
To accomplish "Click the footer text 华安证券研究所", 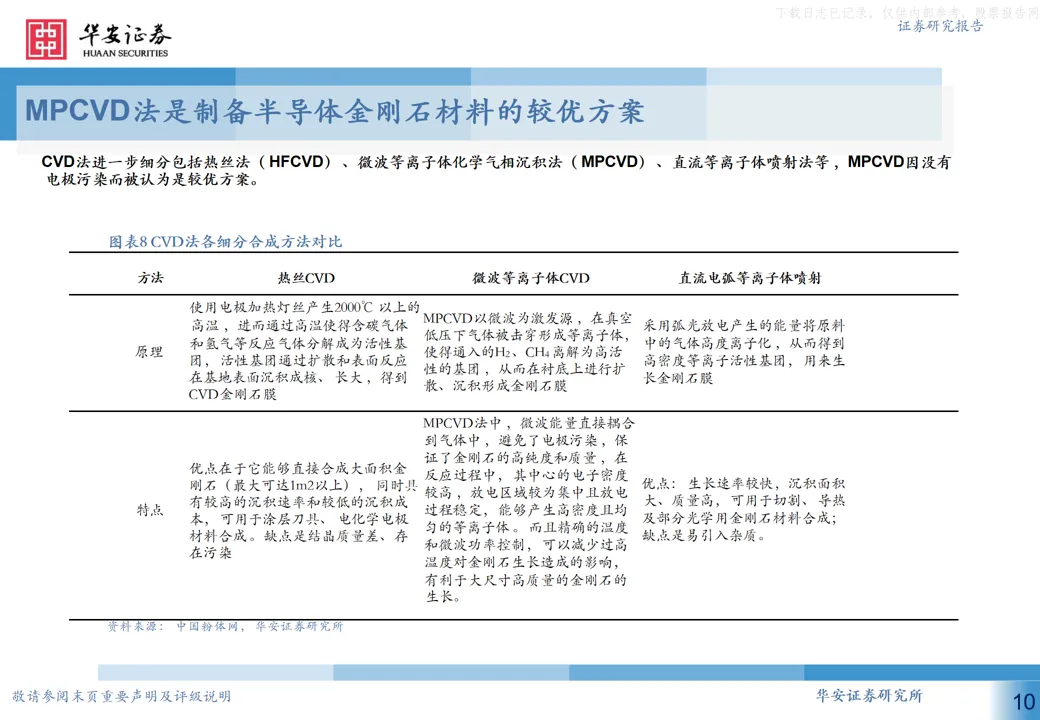I will pos(869,695).
